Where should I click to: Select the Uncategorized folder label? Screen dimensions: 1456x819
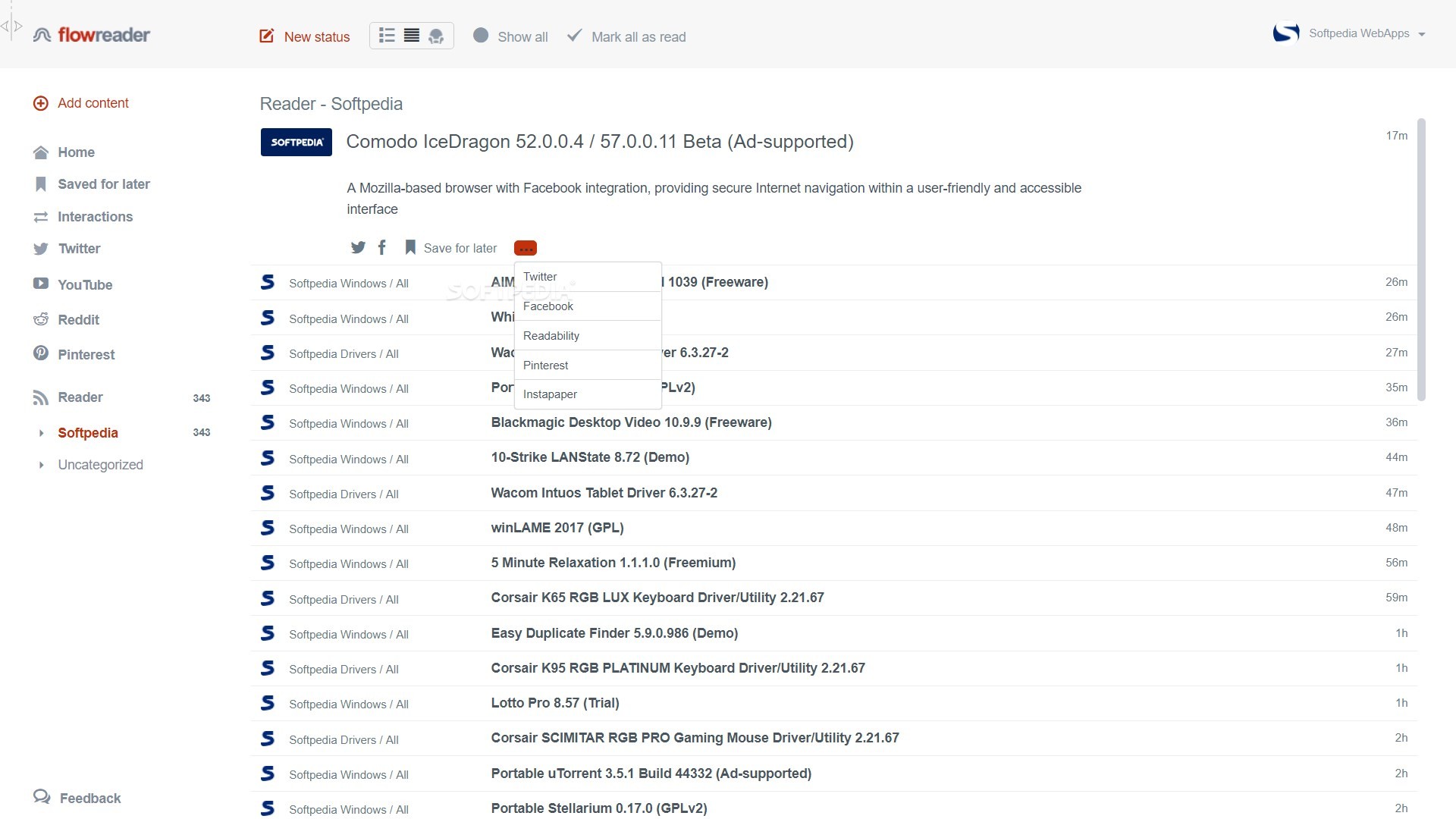(x=100, y=465)
